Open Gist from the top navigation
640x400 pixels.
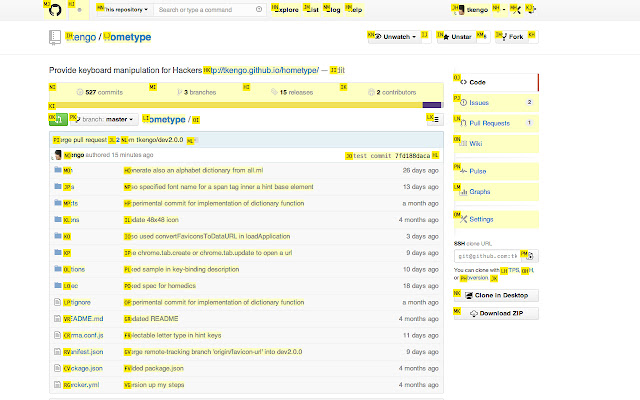(312, 10)
